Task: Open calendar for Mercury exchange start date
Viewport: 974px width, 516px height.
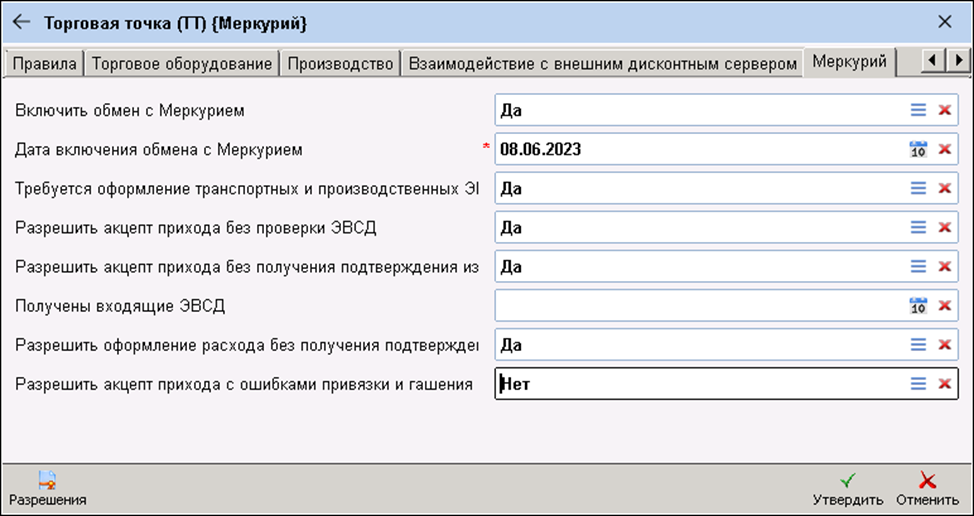Action: coord(918,149)
